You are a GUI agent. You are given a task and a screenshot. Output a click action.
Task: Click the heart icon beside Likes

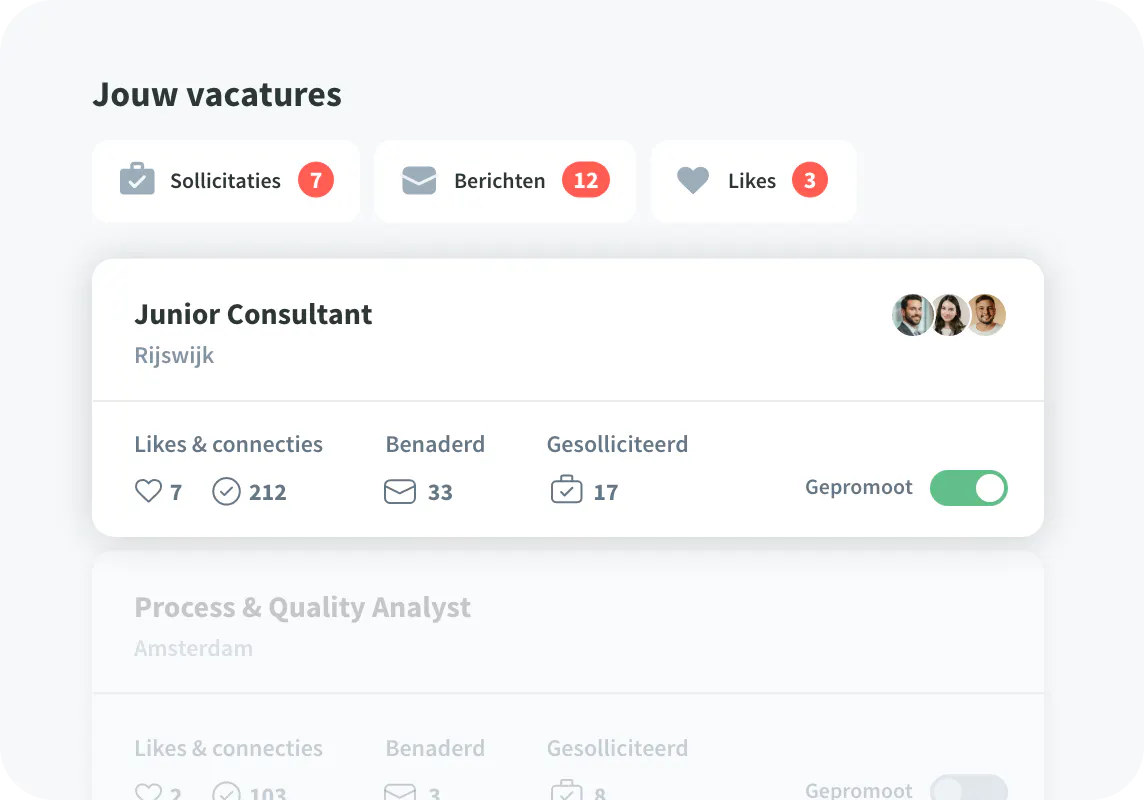[693, 181]
